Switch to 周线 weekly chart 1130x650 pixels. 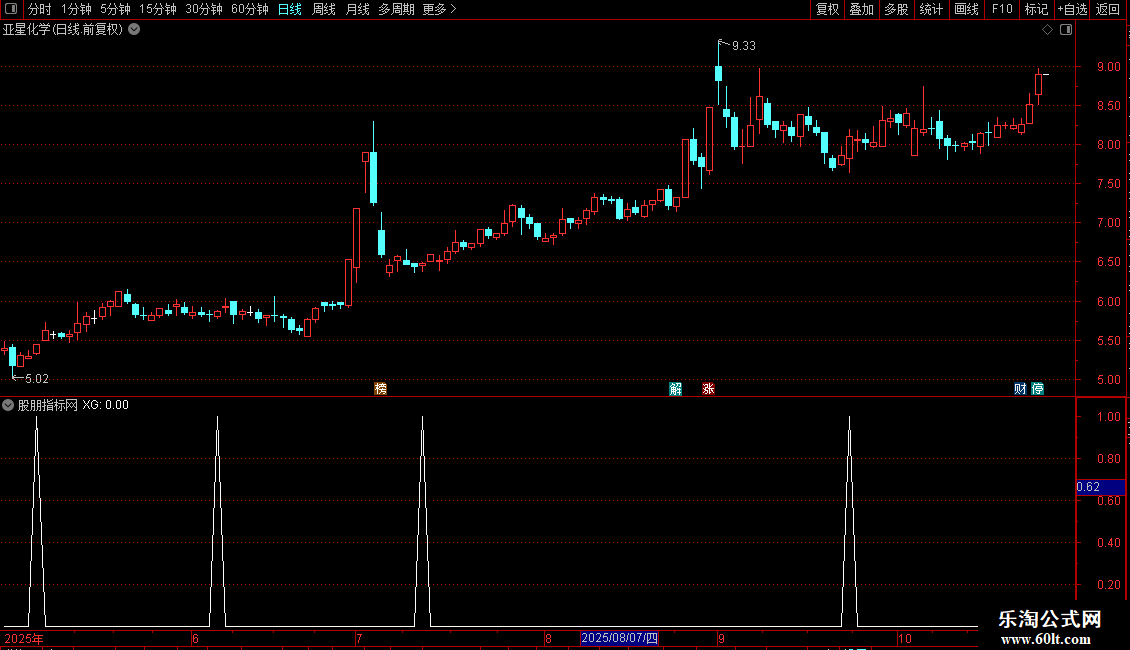pos(324,9)
